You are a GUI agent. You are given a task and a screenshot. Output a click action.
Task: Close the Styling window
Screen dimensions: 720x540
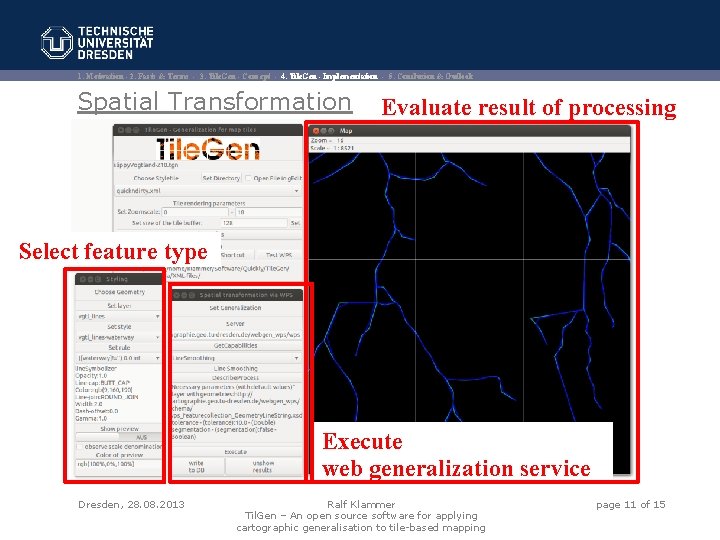(83, 279)
